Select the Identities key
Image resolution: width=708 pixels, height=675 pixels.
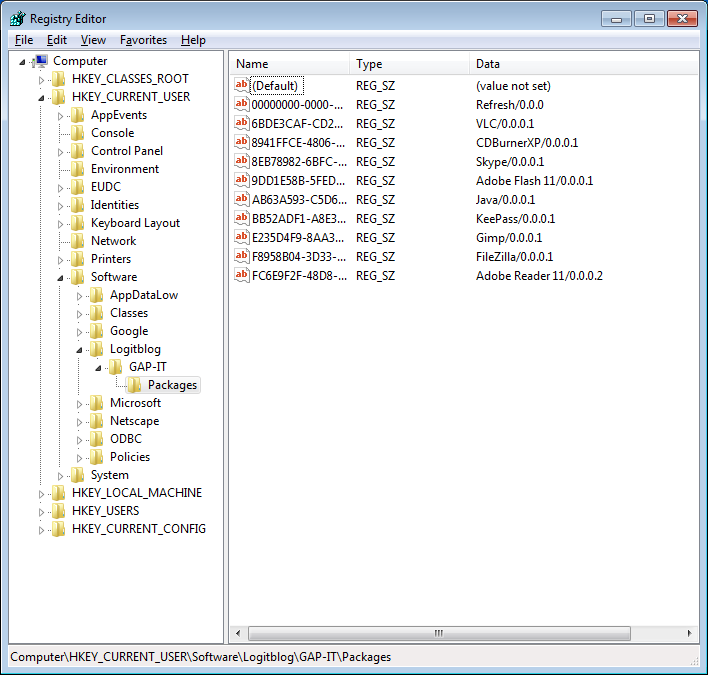[x=115, y=205]
